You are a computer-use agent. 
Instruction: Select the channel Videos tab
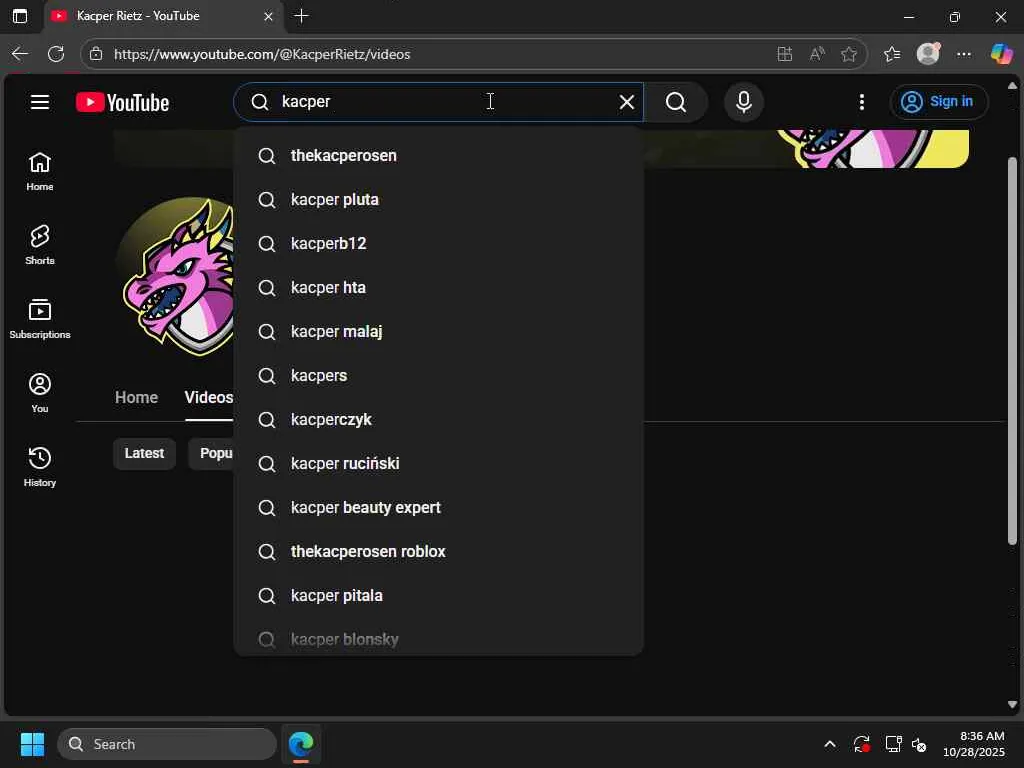click(x=208, y=397)
